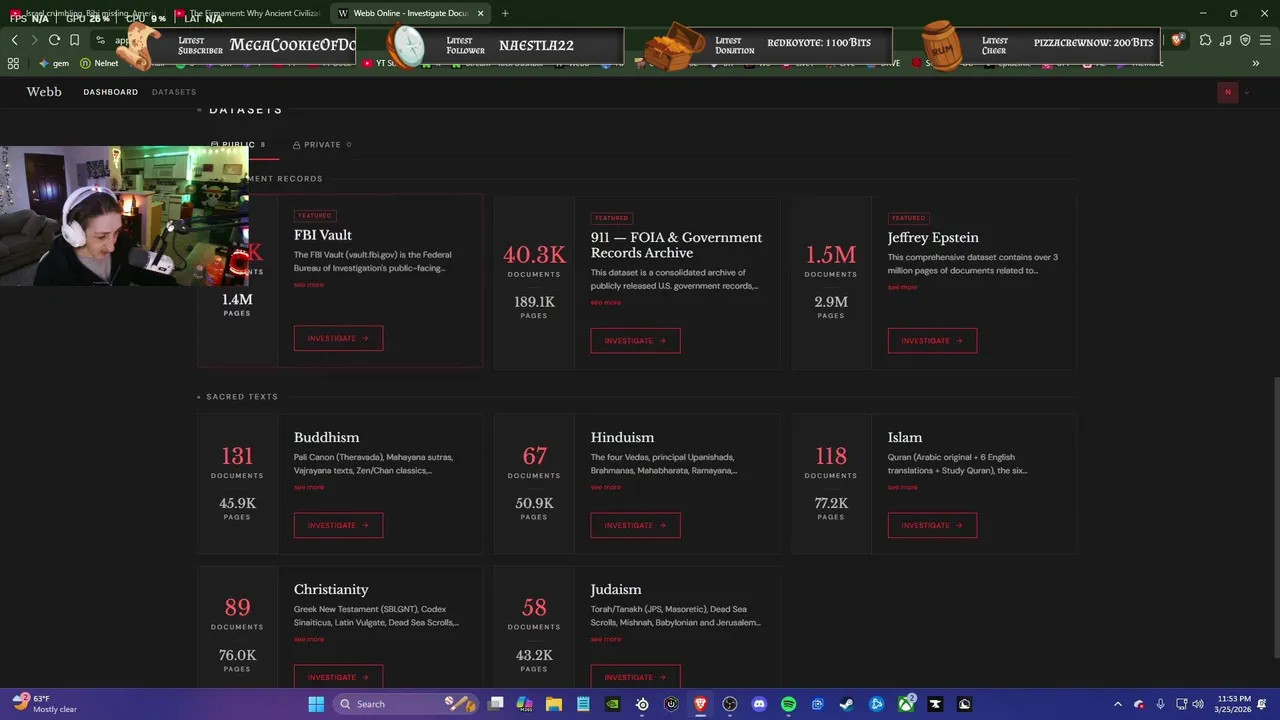Image resolution: width=1280 pixels, height=720 pixels.
Task: Expand 'see more' under Buddhism
Action: (309, 487)
